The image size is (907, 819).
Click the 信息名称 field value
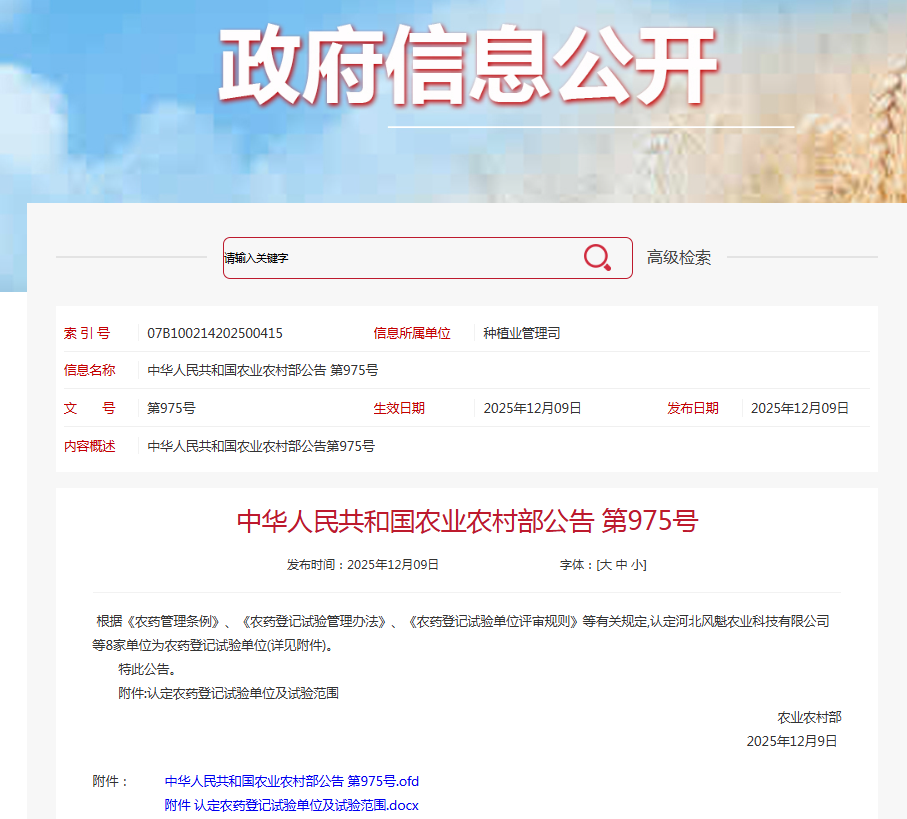[262, 370]
